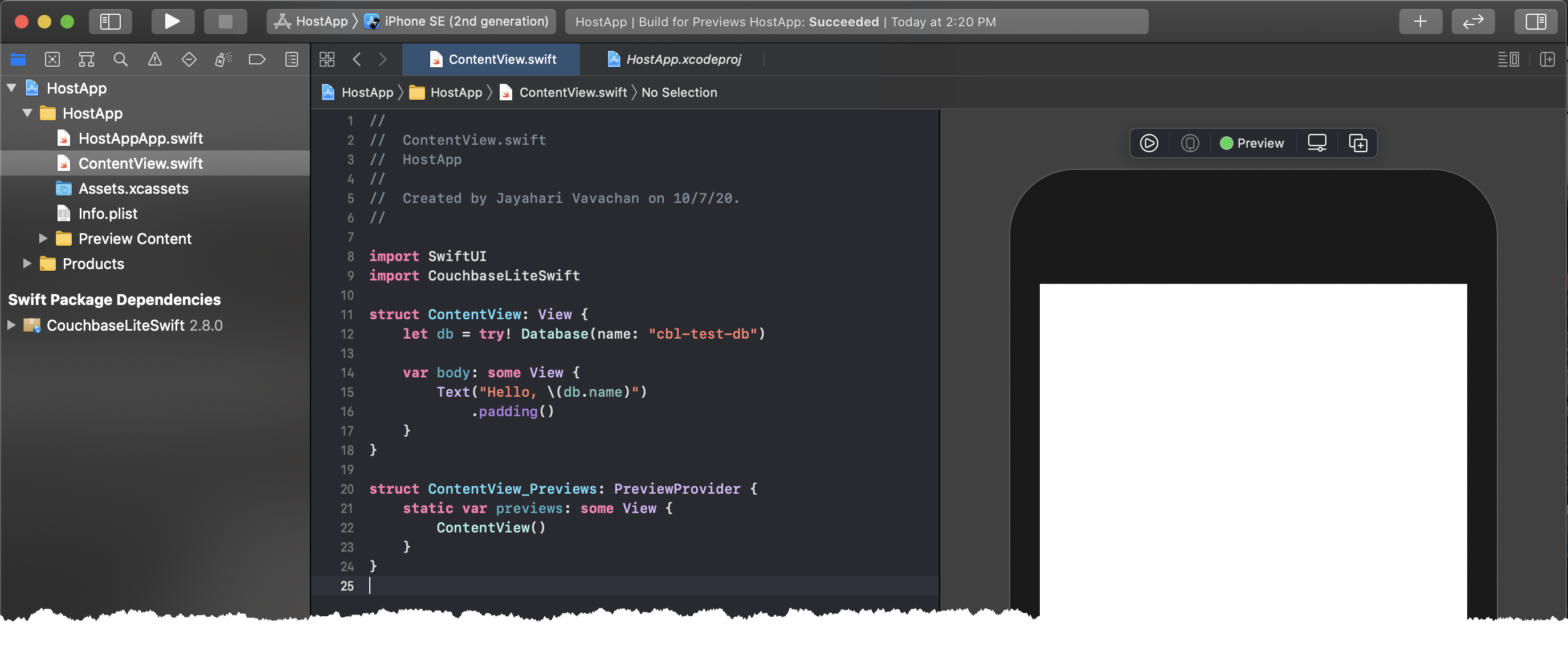1568x651 pixels.
Task: Open the find navigator magnifier icon
Action: pyautogui.click(x=121, y=59)
